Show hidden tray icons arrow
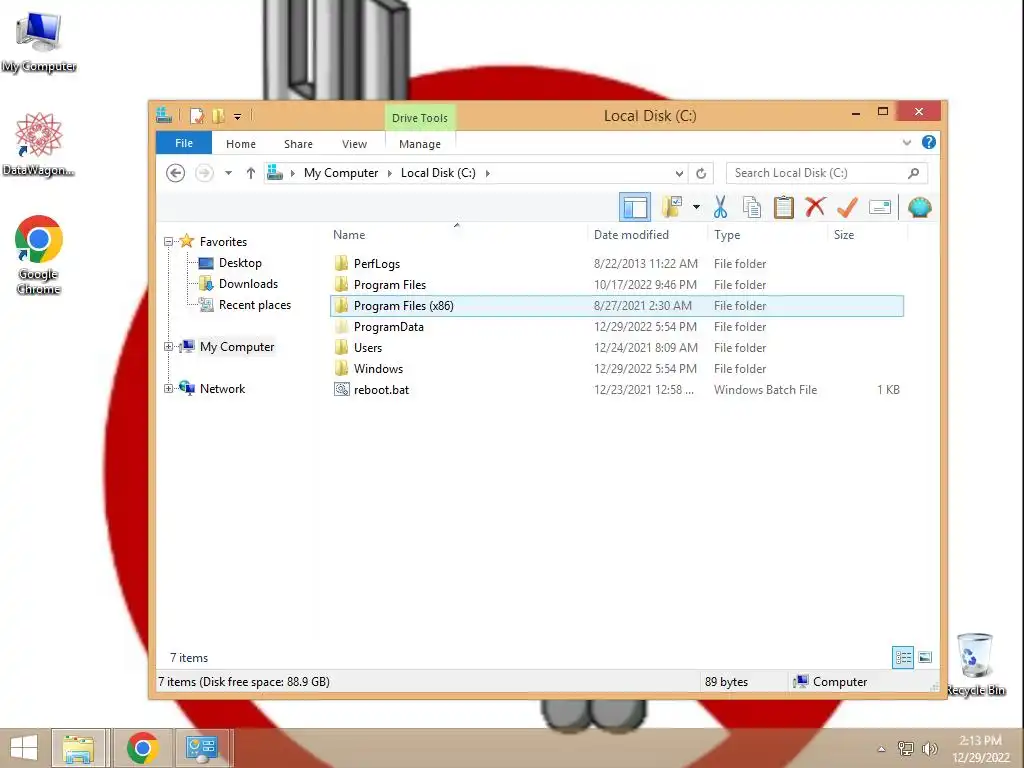Image resolution: width=1024 pixels, height=768 pixels. click(881, 749)
